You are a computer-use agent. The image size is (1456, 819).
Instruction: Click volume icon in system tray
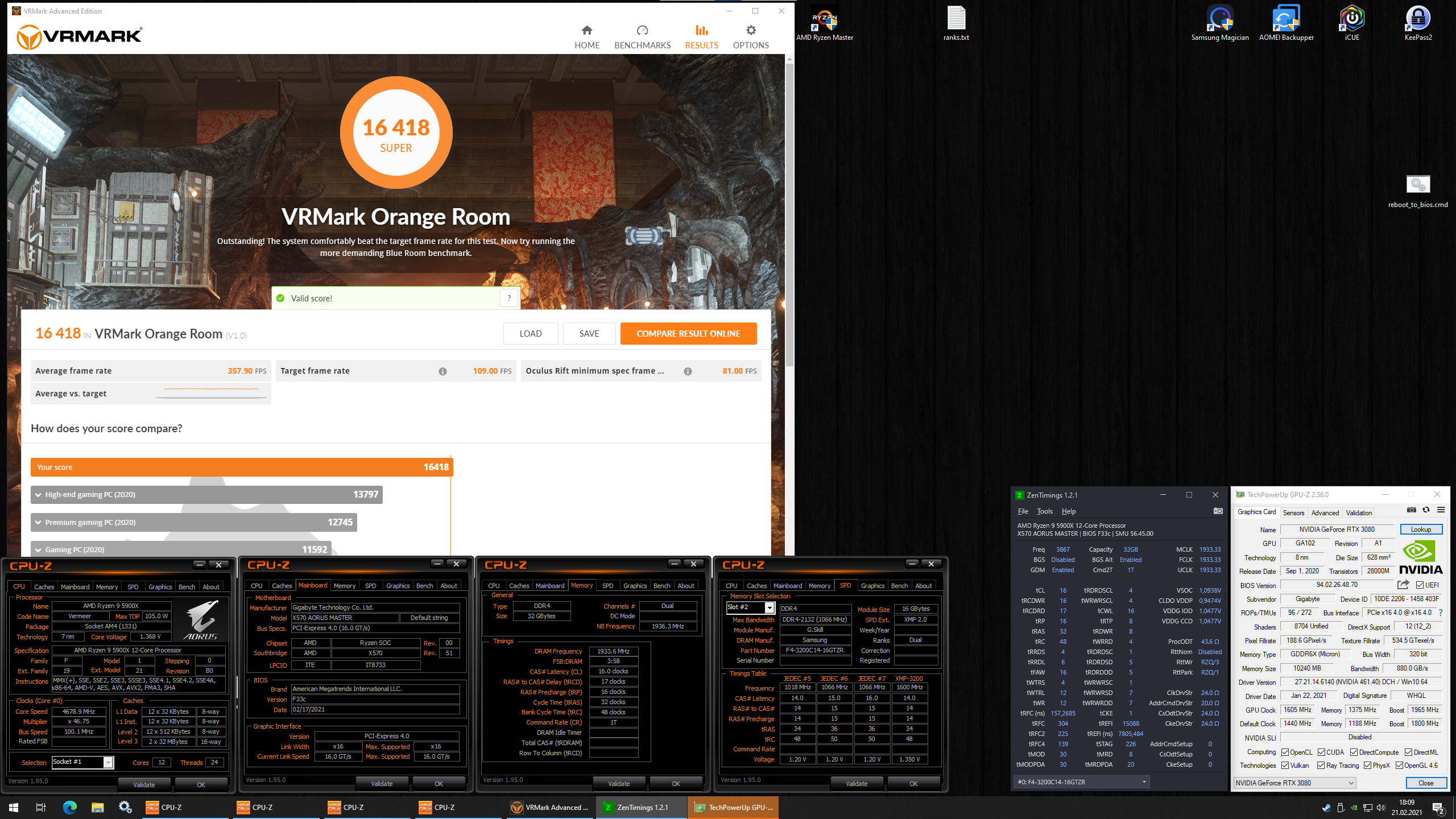click(1381, 808)
